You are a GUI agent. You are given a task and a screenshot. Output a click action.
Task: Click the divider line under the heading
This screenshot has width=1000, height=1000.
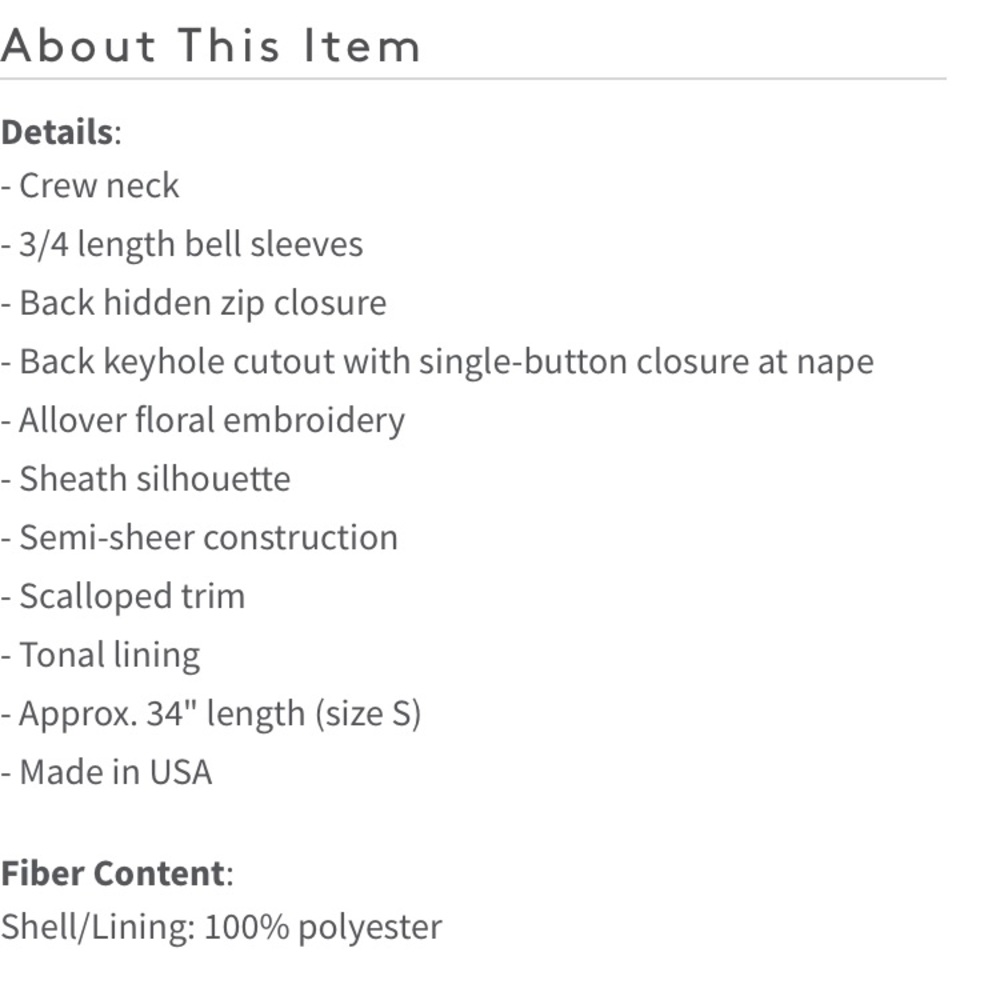point(472,78)
